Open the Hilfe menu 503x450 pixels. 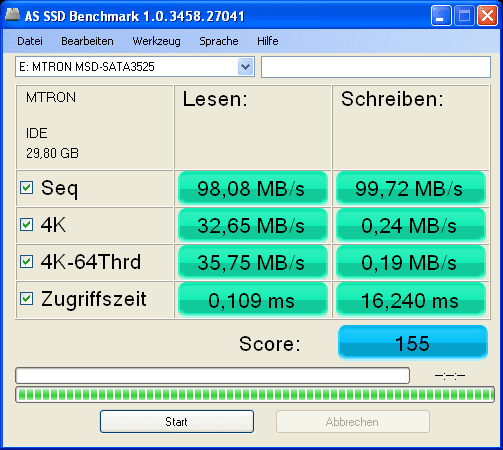click(x=268, y=41)
